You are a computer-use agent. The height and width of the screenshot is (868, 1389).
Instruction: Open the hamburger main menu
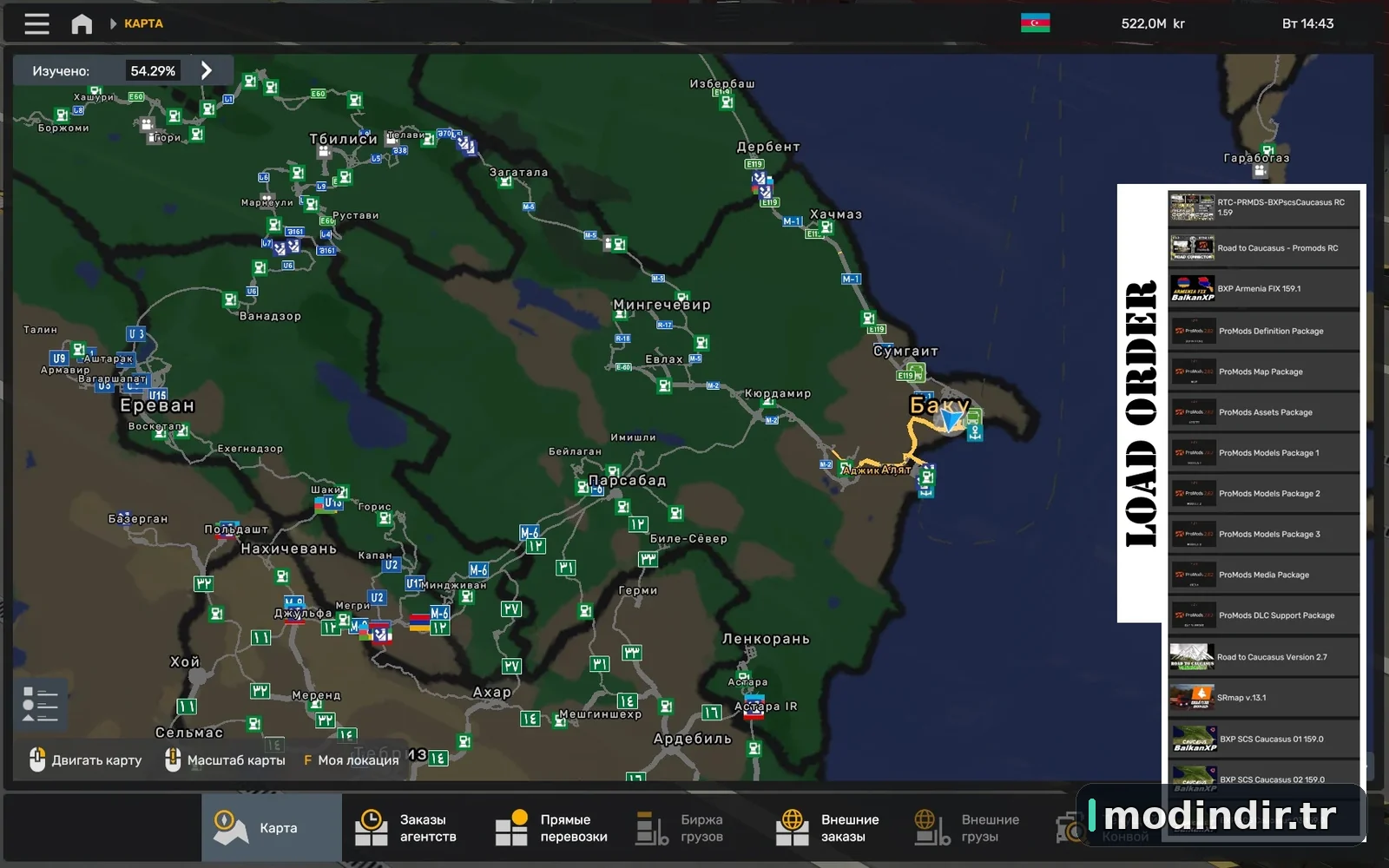(36, 23)
